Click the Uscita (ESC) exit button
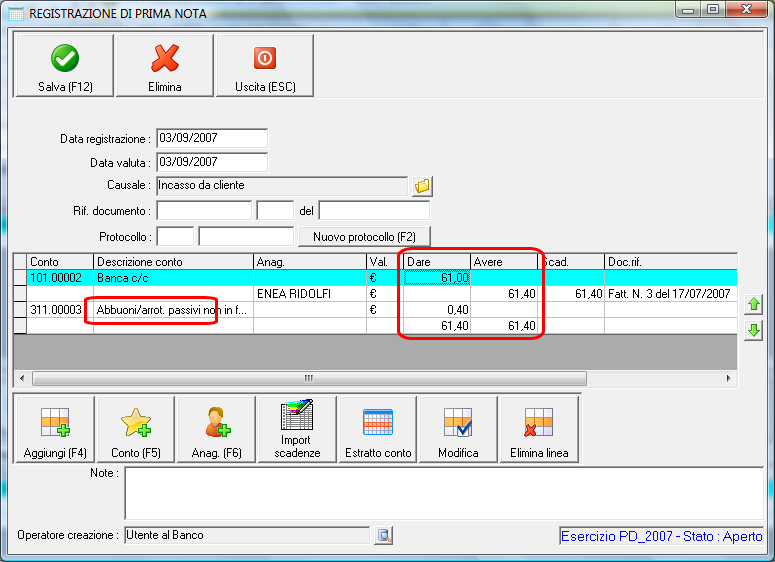 265,66
